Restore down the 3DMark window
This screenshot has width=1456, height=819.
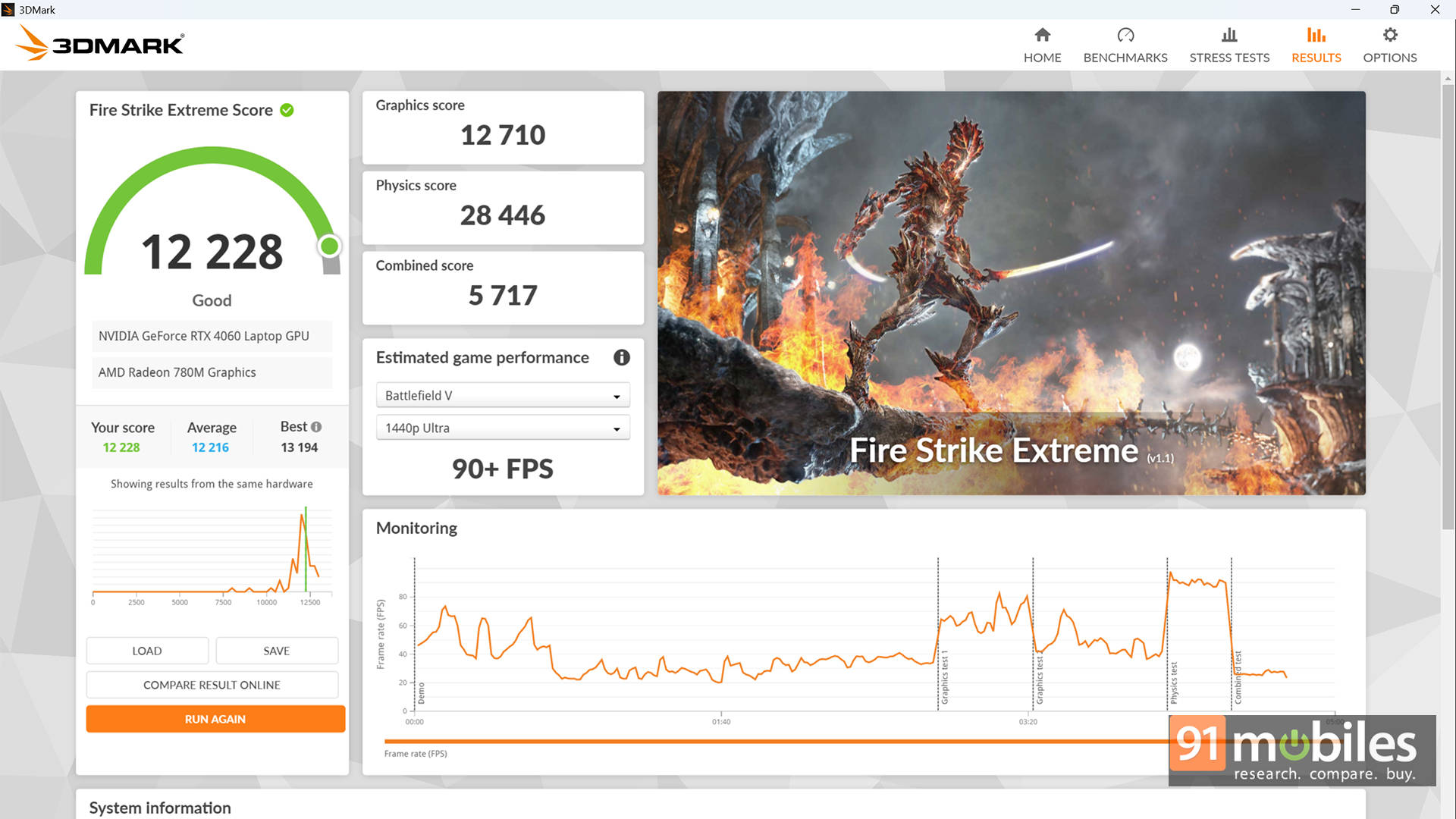pos(1394,10)
